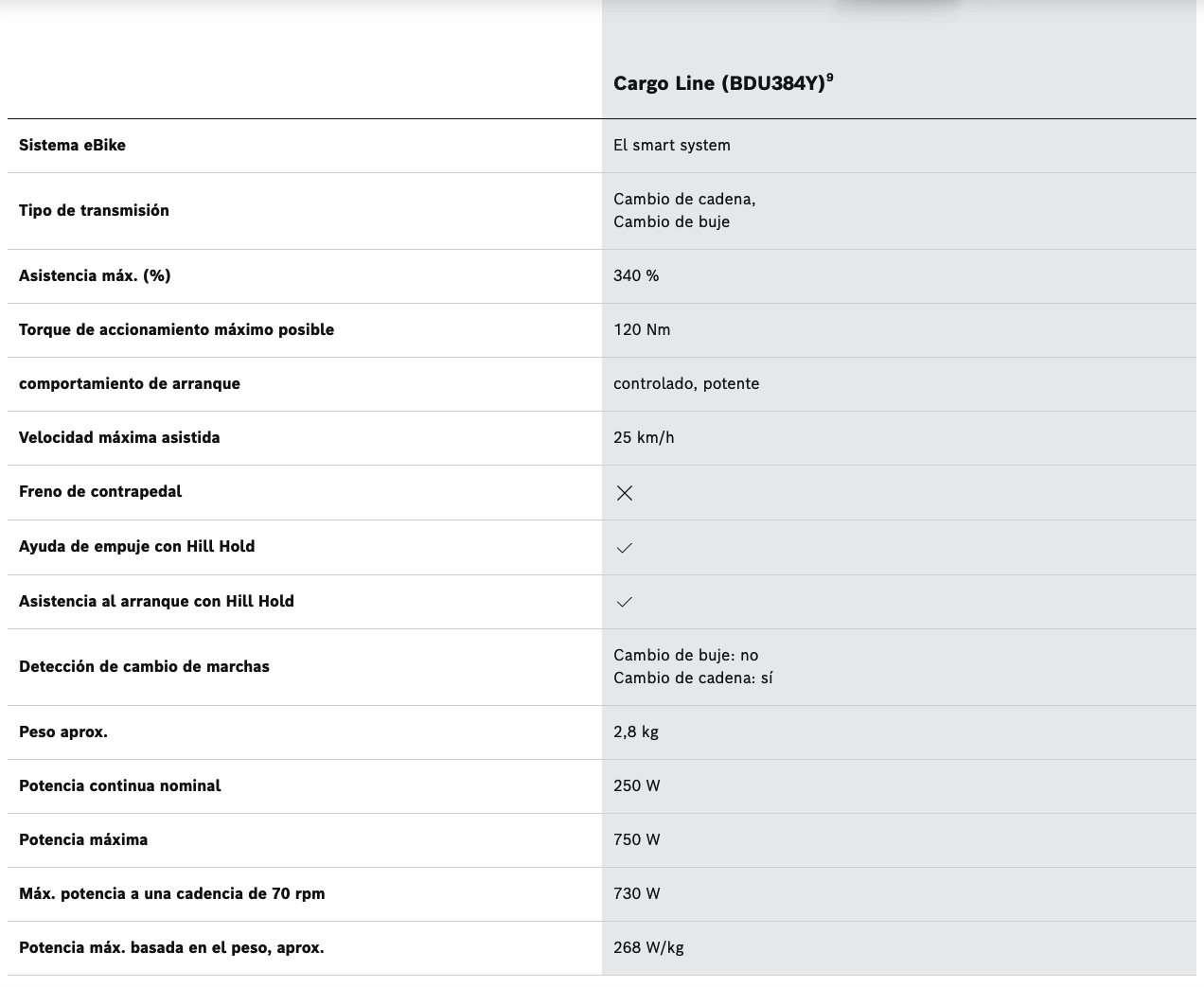
Task: Click the checkmark in Asistencia al arranque row
Action: pyautogui.click(x=625, y=602)
